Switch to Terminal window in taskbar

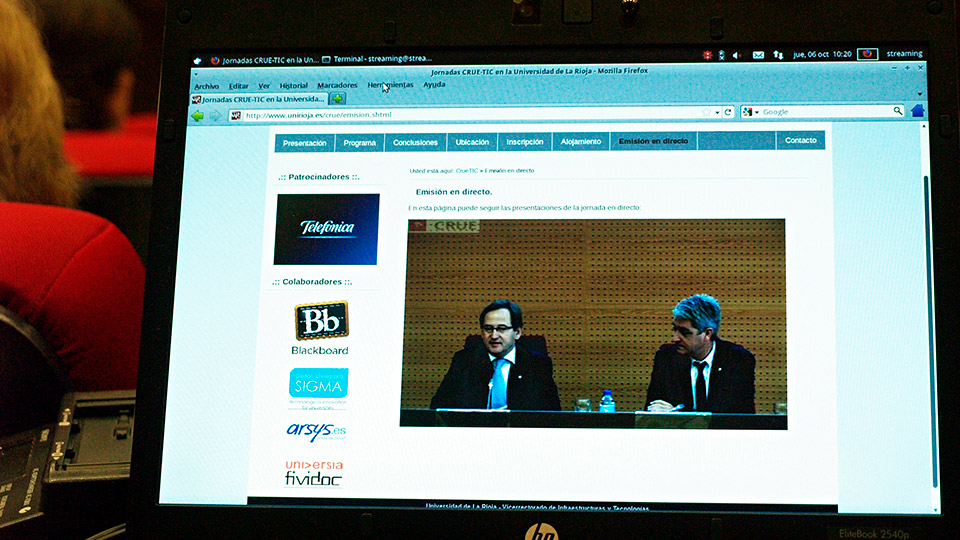point(377,59)
